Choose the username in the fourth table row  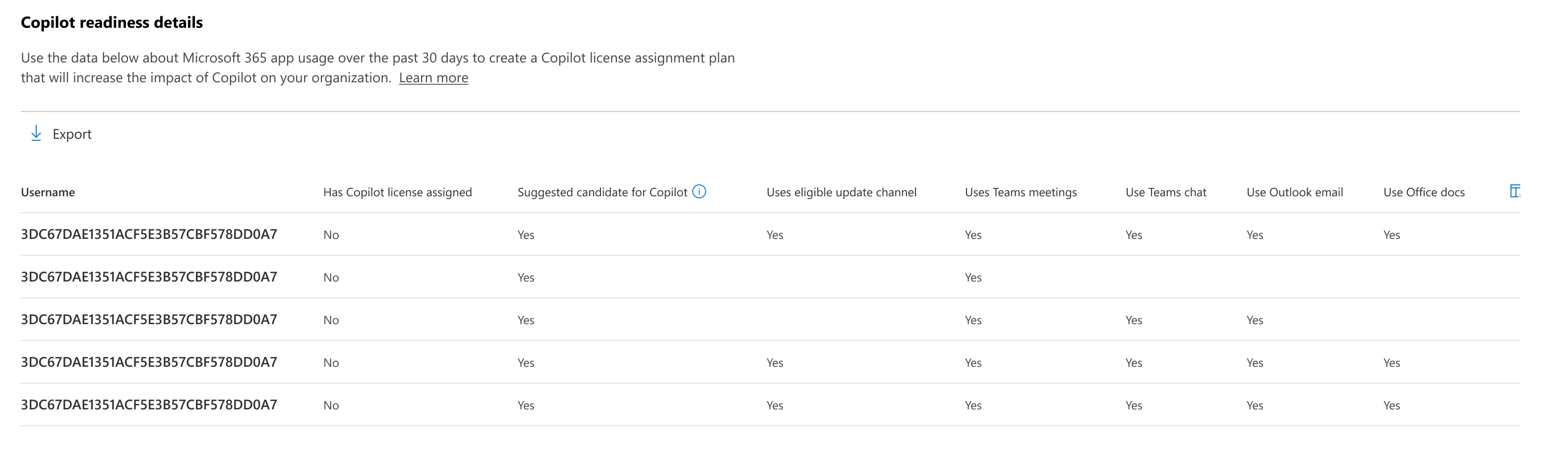point(149,362)
